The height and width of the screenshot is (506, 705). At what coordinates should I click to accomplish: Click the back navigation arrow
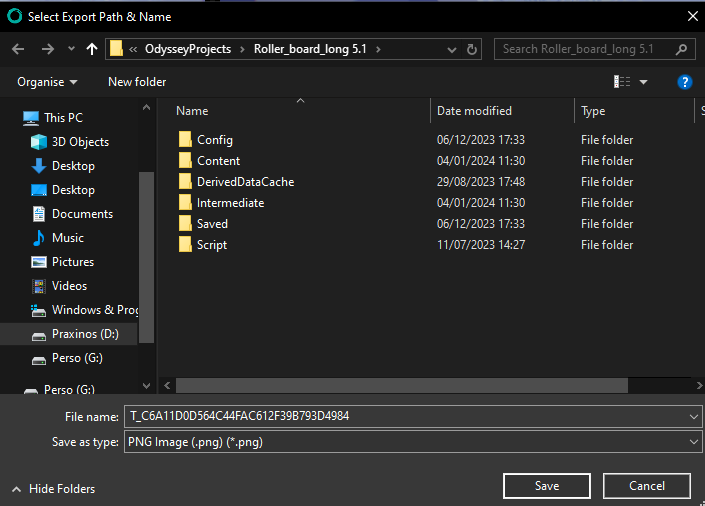[18, 48]
